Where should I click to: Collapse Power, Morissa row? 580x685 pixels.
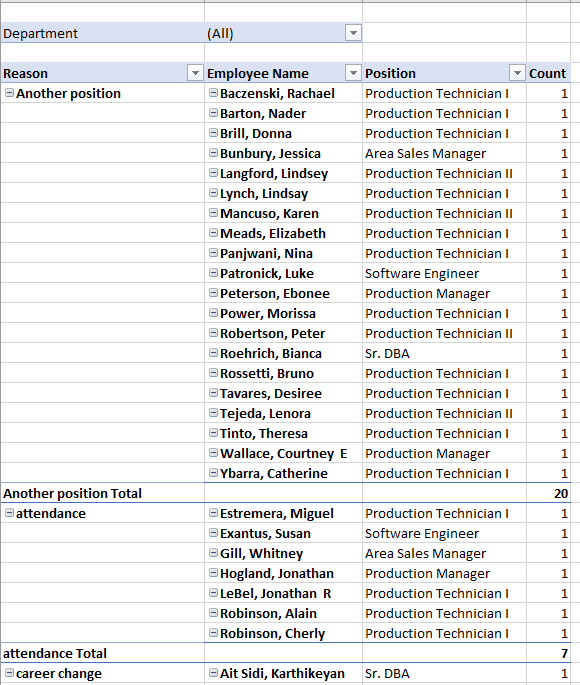(x=213, y=313)
